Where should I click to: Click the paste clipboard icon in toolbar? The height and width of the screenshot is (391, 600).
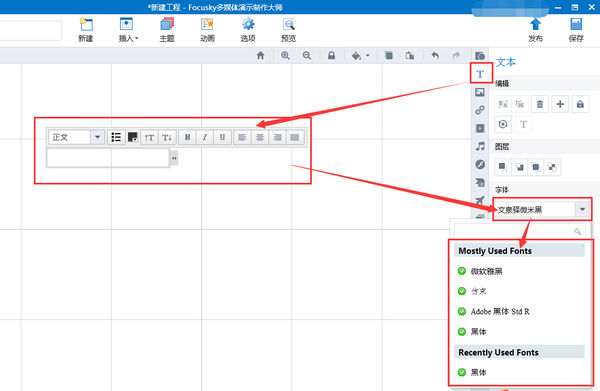410,55
